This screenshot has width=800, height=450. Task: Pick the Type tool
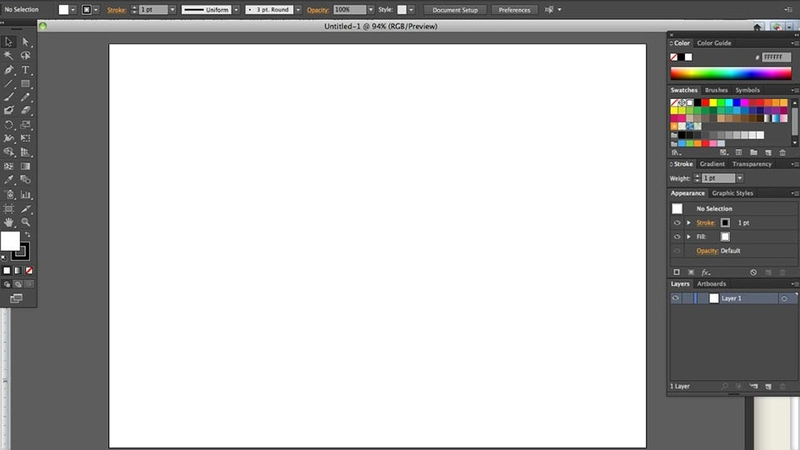(x=26, y=70)
